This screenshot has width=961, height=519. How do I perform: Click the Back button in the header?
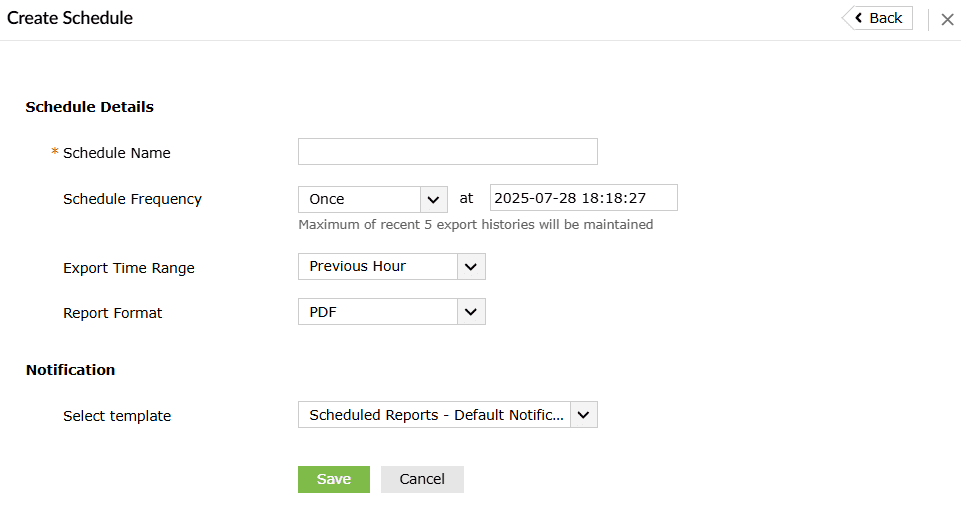(x=878, y=18)
